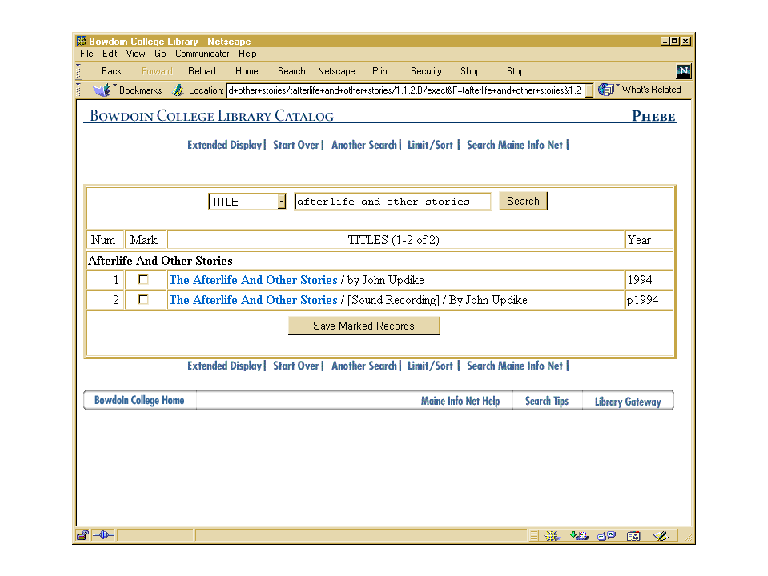Click the Print toolbar button
This screenshot has width=768, height=576.
click(x=380, y=71)
